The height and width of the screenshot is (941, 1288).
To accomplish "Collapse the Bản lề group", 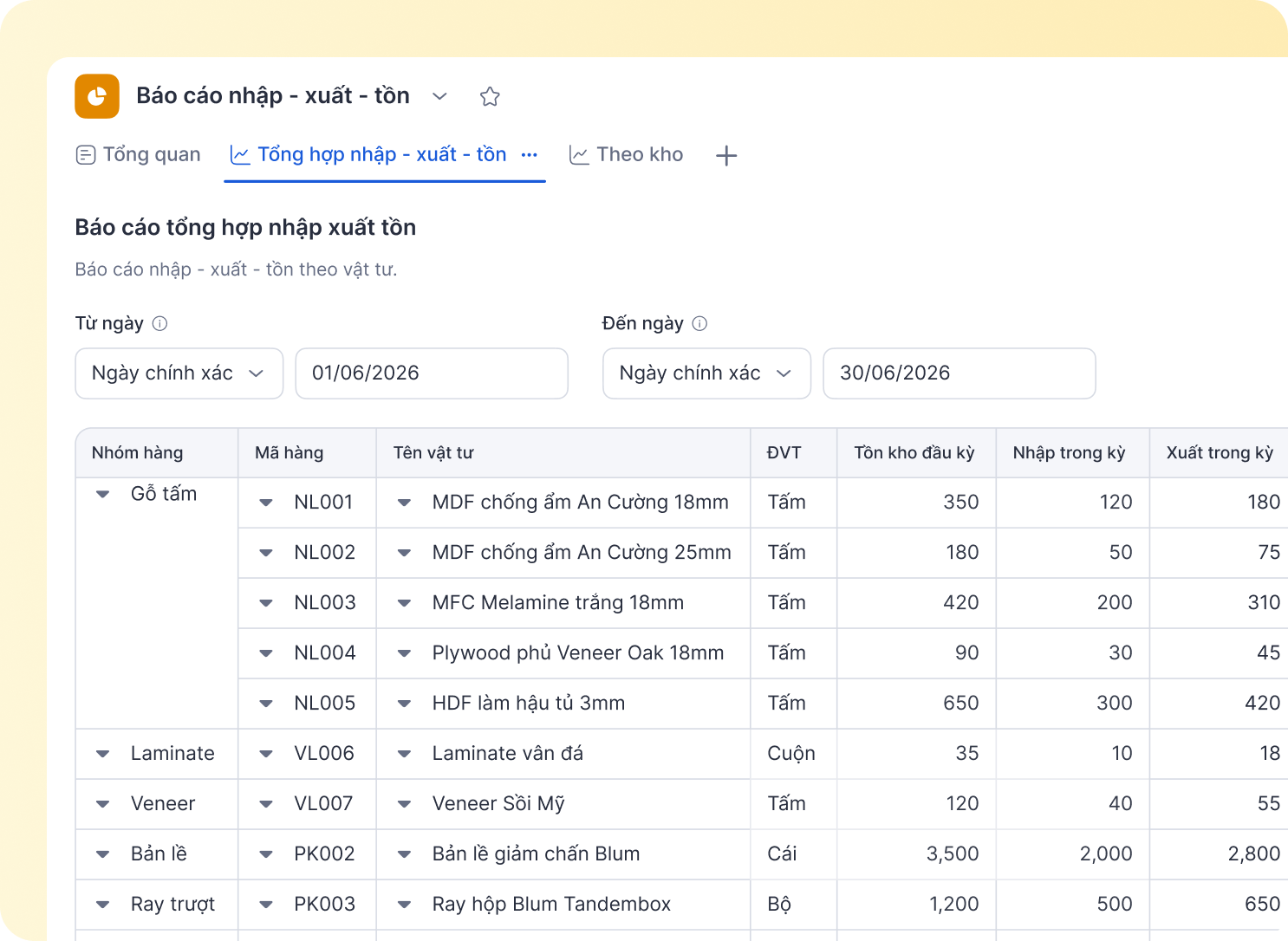I will pyautogui.click(x=102, y=854).
